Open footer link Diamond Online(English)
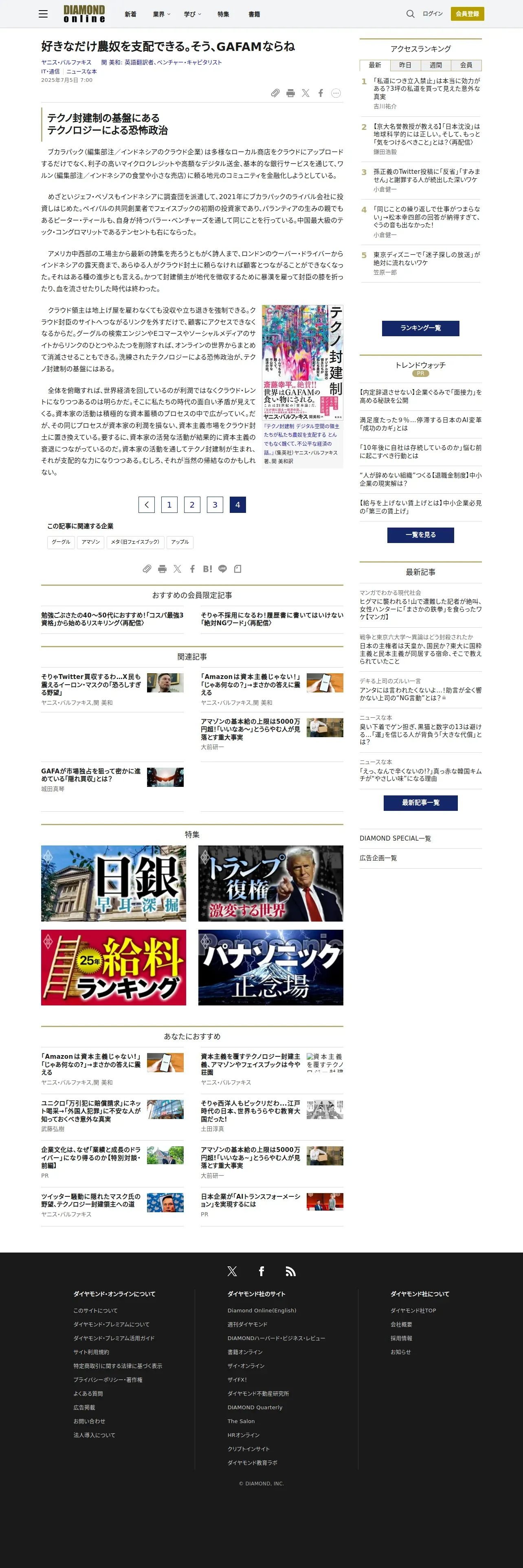The image size is (523, 1568). 262,1310
